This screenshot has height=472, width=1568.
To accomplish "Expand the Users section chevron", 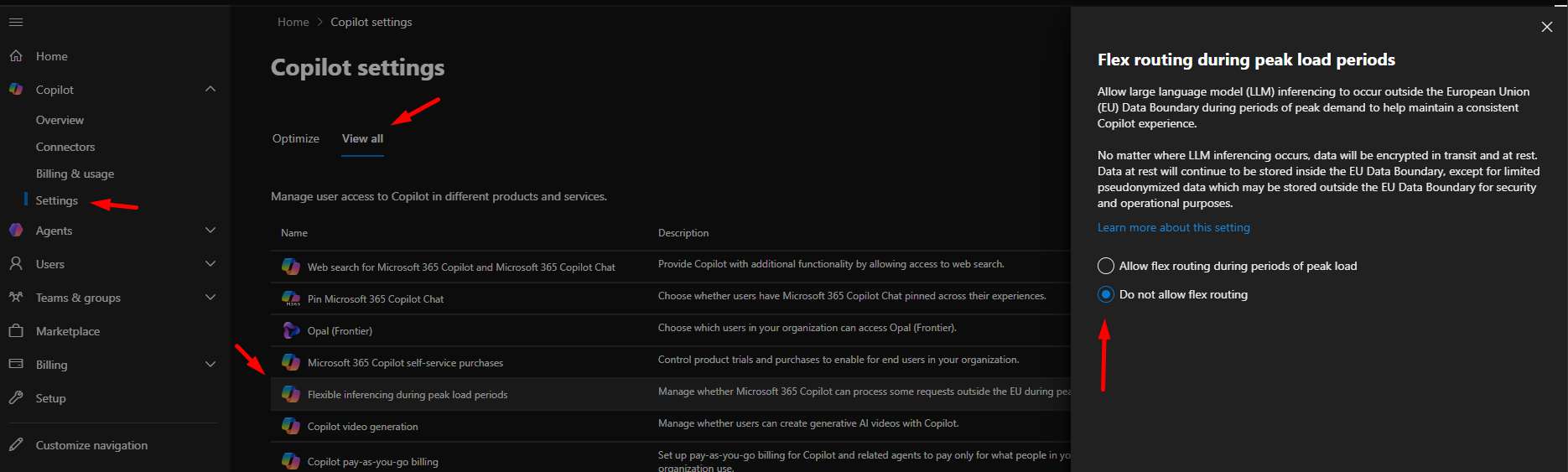I will click(x=210, y=263).
